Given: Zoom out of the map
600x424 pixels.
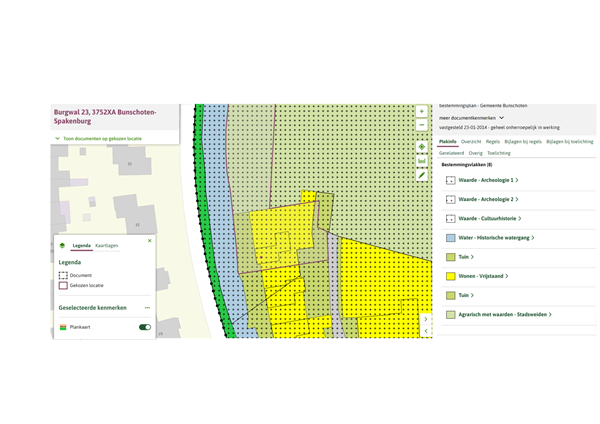Looking at the screenshot, I should point(422,125).
